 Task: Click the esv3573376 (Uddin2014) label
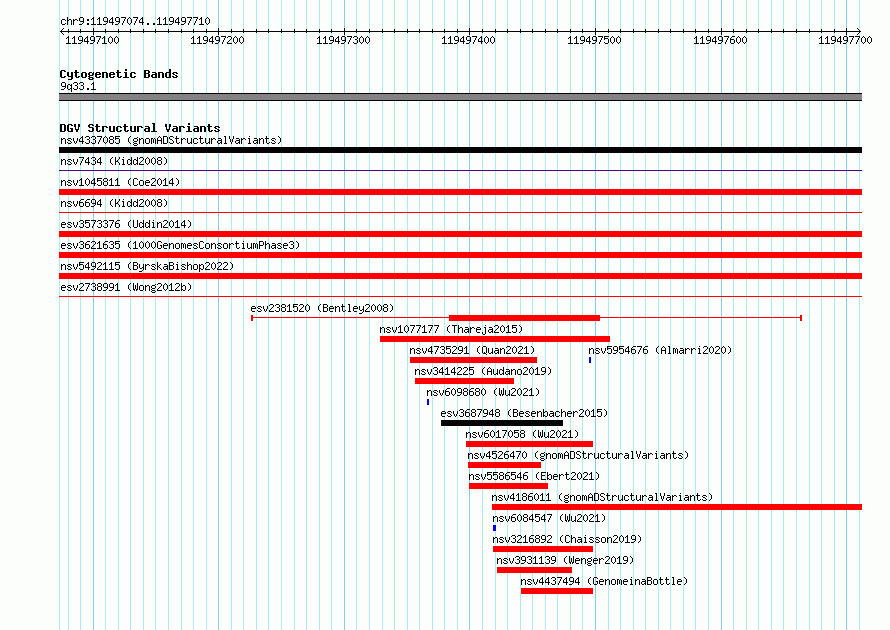coord(126,224)
